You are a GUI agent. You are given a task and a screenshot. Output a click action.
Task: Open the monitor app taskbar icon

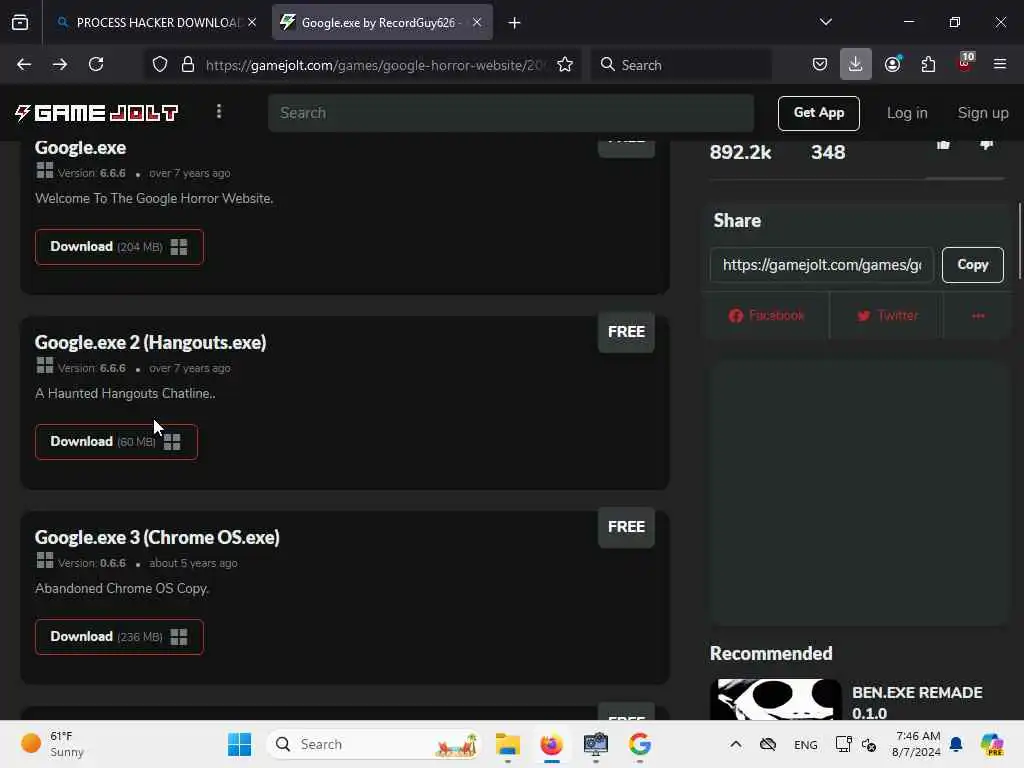[x=596, y=744]
